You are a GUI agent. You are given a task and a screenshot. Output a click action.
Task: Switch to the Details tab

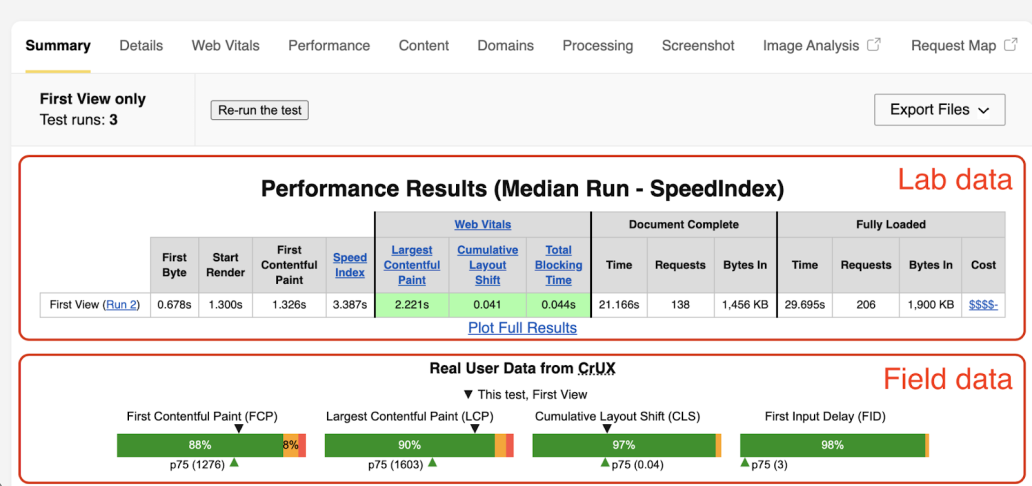141,45
